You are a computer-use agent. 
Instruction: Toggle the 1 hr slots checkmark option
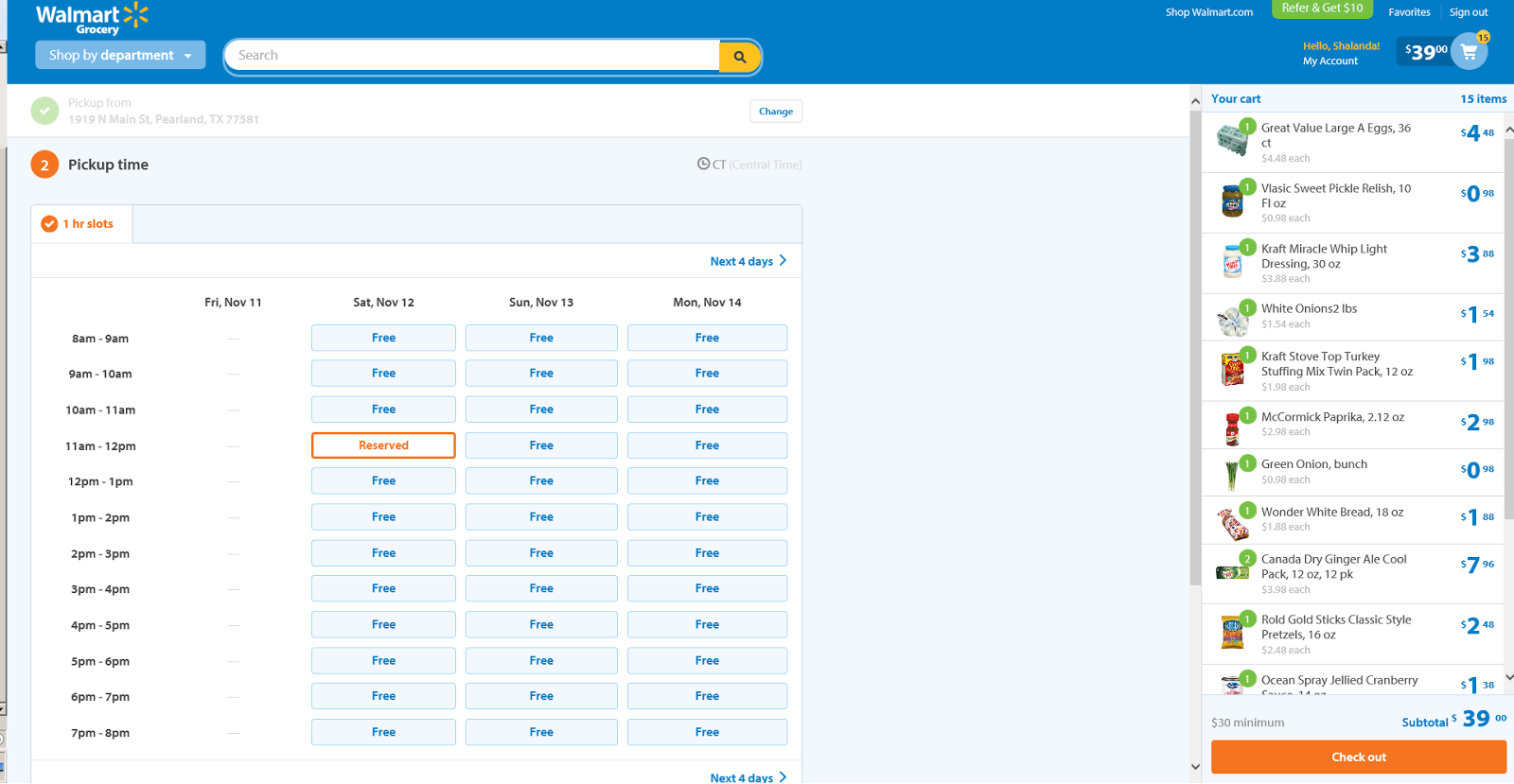pyautogui.click(x=50, y=224)
